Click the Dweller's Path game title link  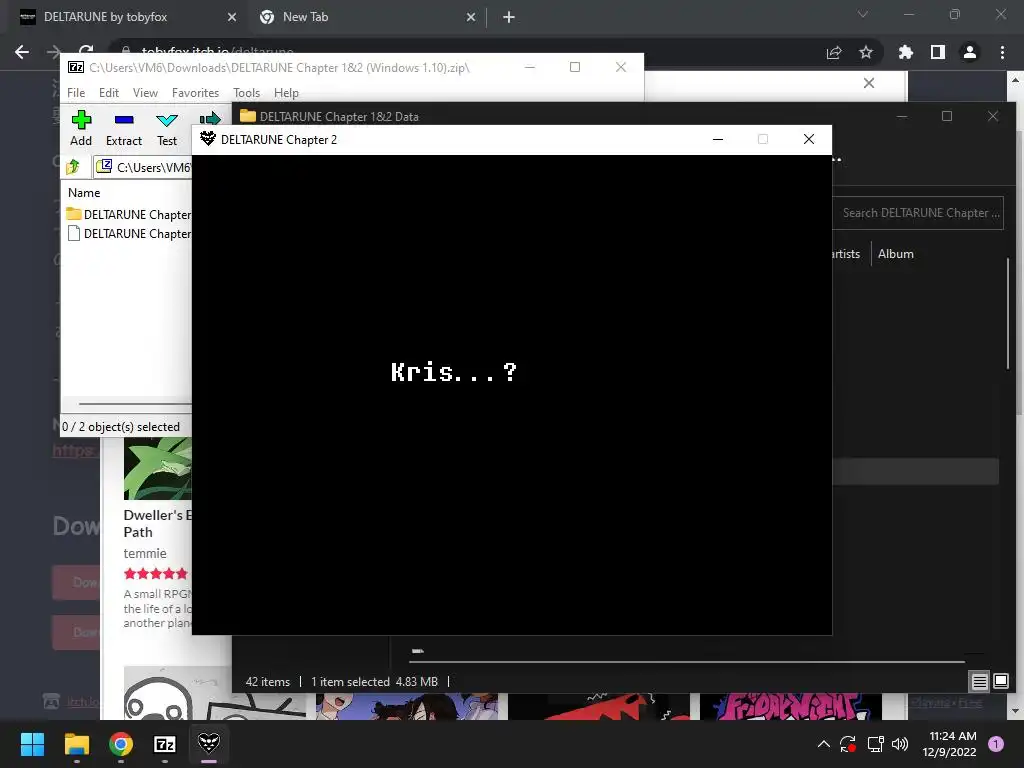[x=157, y=523]
